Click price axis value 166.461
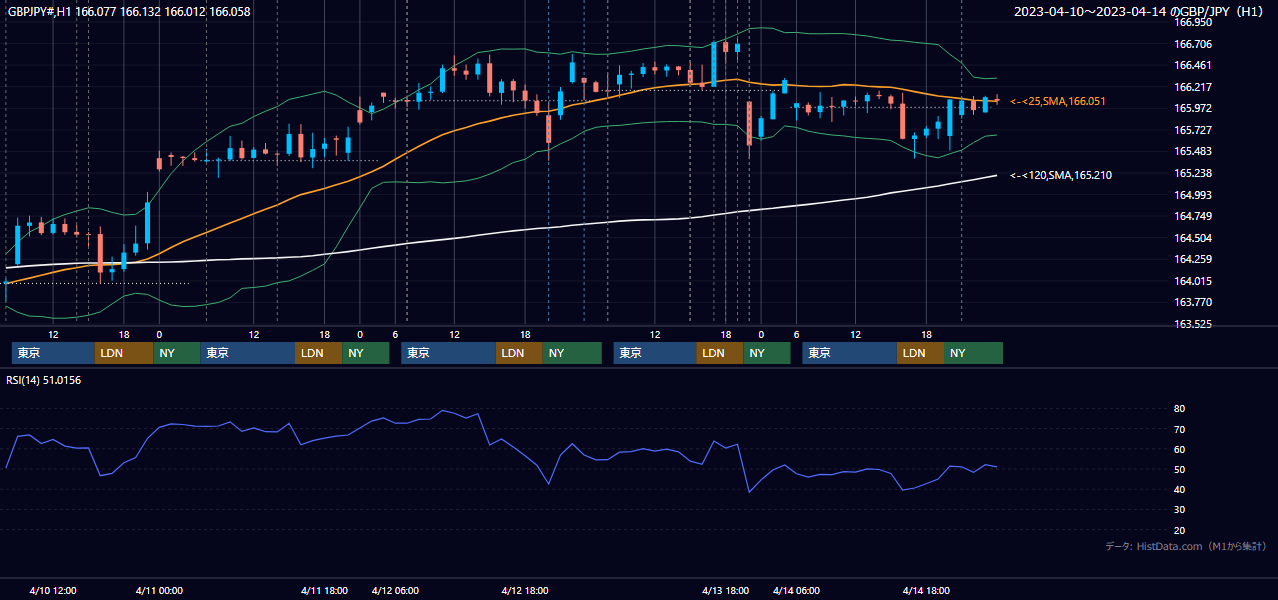 pos(1192,65)
